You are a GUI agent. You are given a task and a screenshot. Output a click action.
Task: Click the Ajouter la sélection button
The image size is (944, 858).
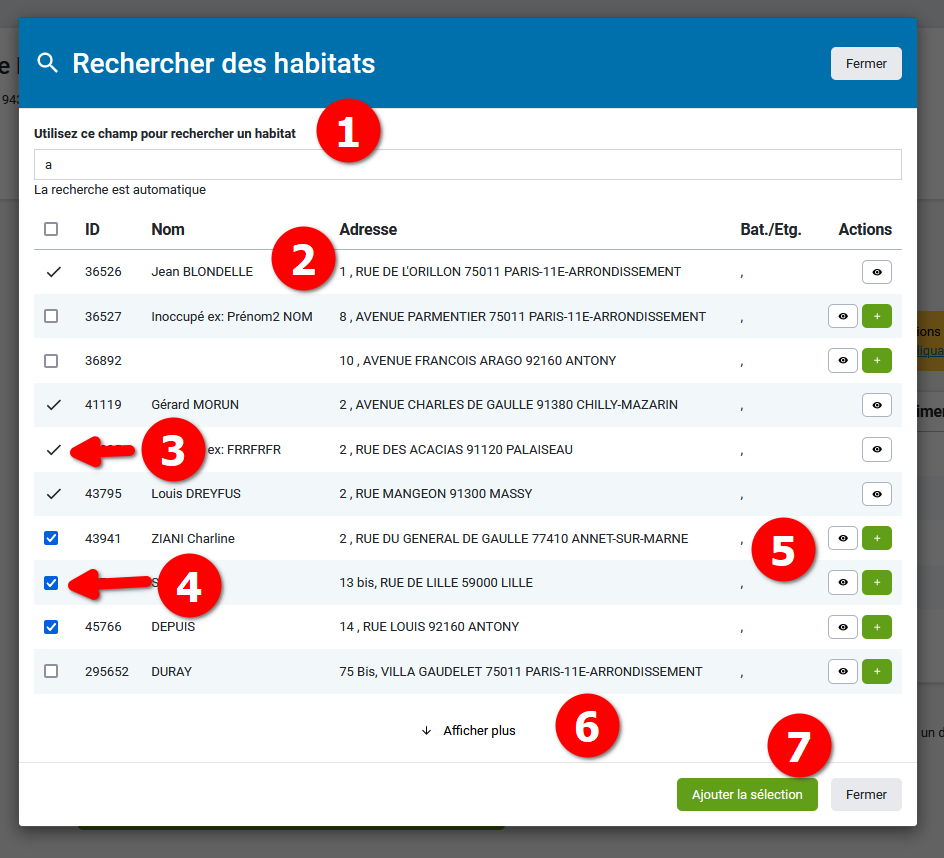(747, 794)
